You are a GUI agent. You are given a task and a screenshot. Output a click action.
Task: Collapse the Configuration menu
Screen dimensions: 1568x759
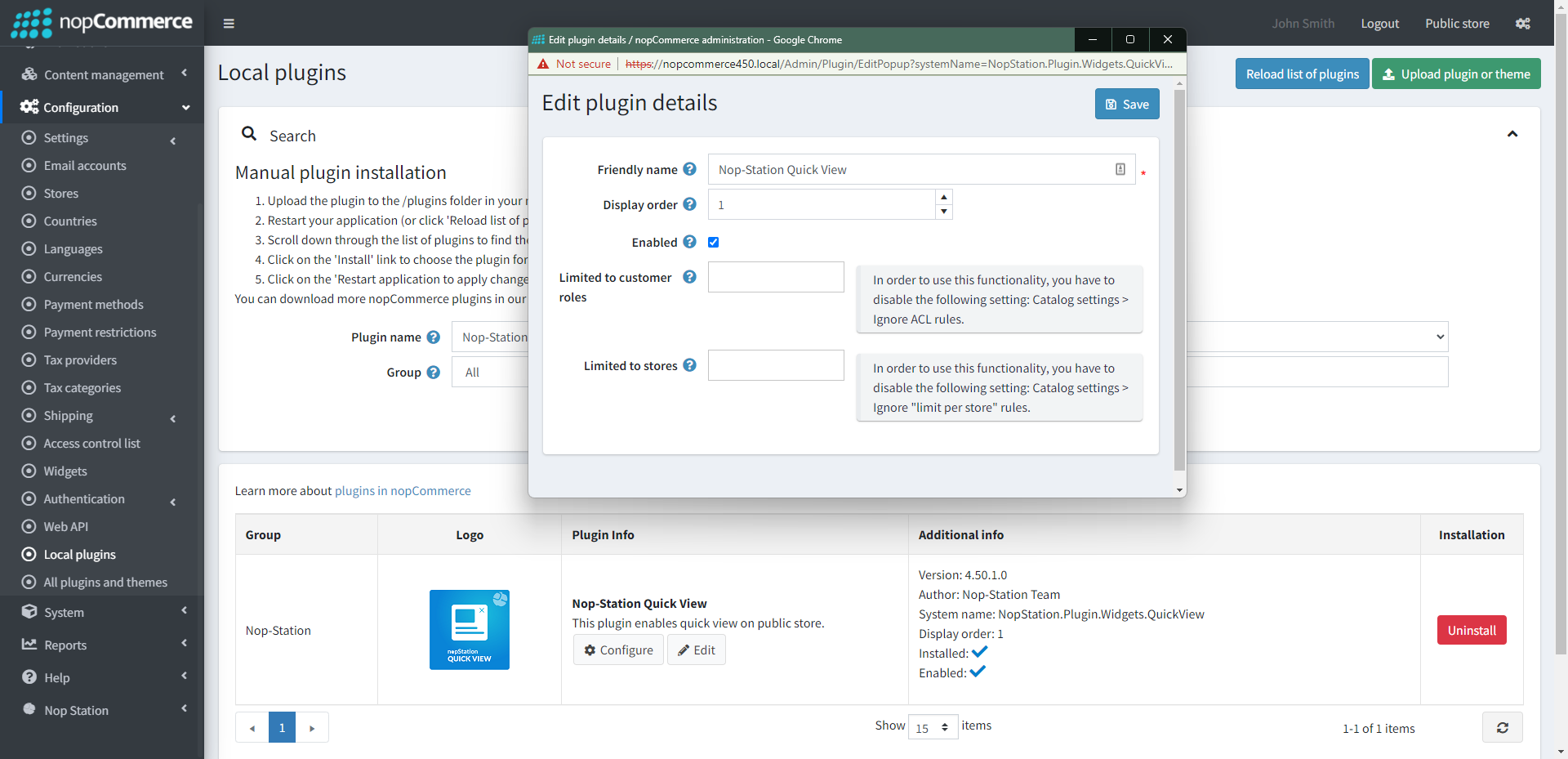[102, 107]
